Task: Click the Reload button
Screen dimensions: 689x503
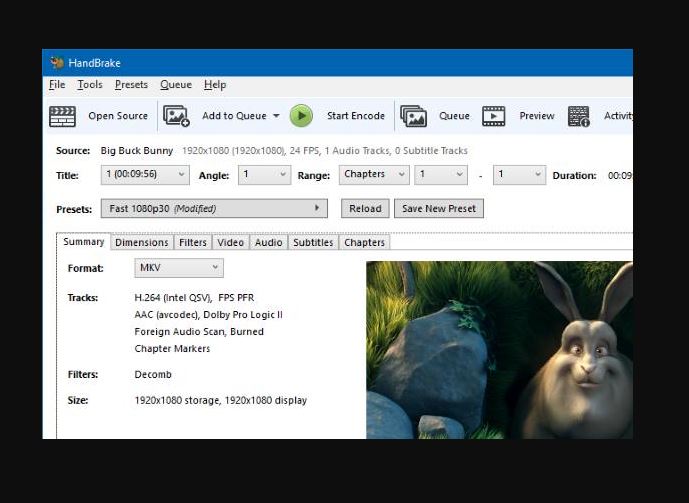Action: pos(365,208)
